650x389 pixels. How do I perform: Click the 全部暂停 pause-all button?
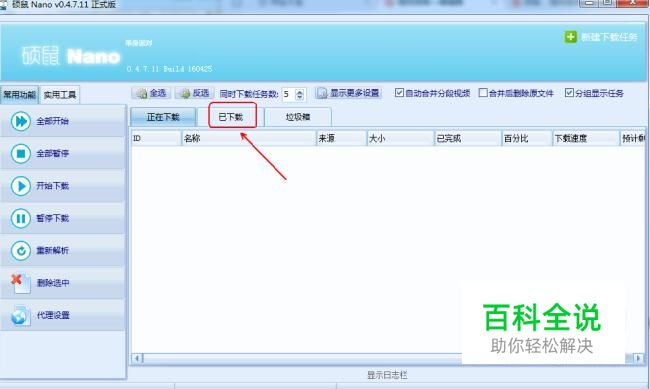(x=63, y=154)
